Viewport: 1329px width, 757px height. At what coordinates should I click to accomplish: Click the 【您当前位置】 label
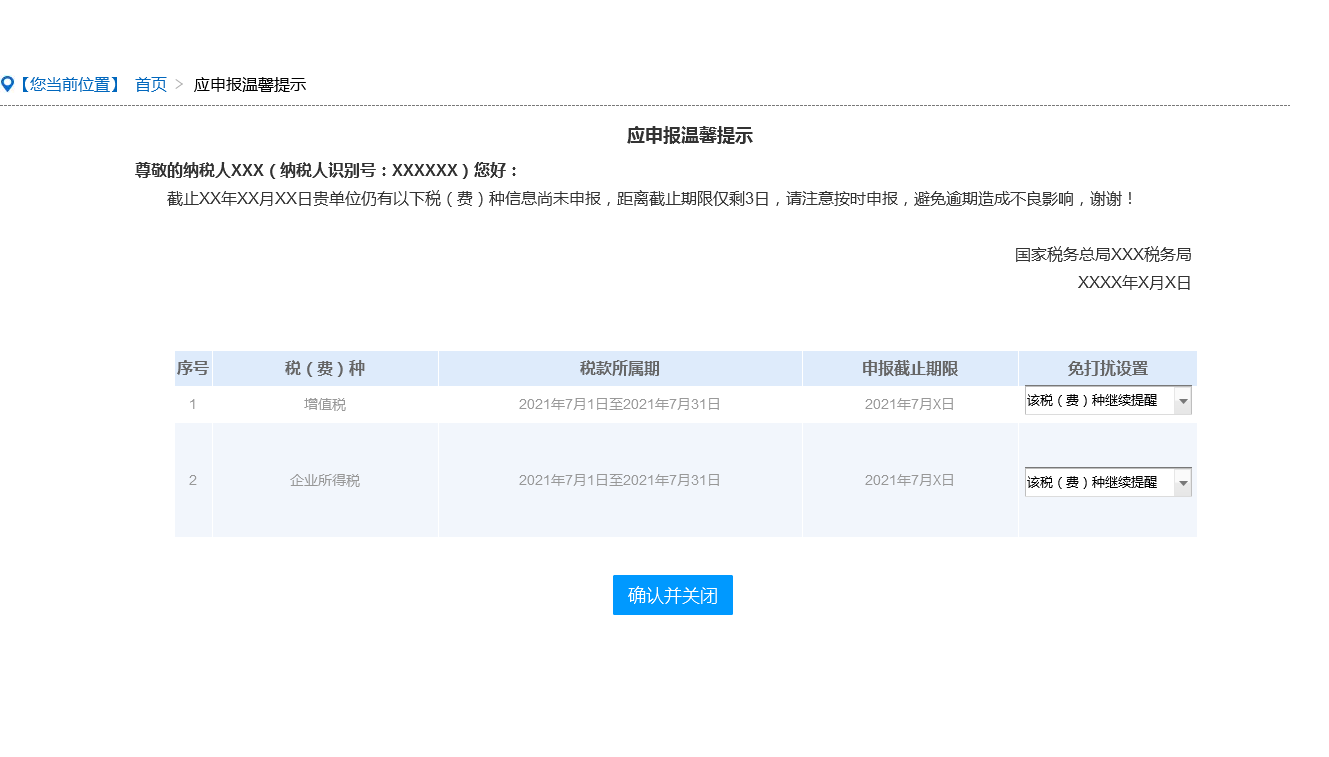69,85
